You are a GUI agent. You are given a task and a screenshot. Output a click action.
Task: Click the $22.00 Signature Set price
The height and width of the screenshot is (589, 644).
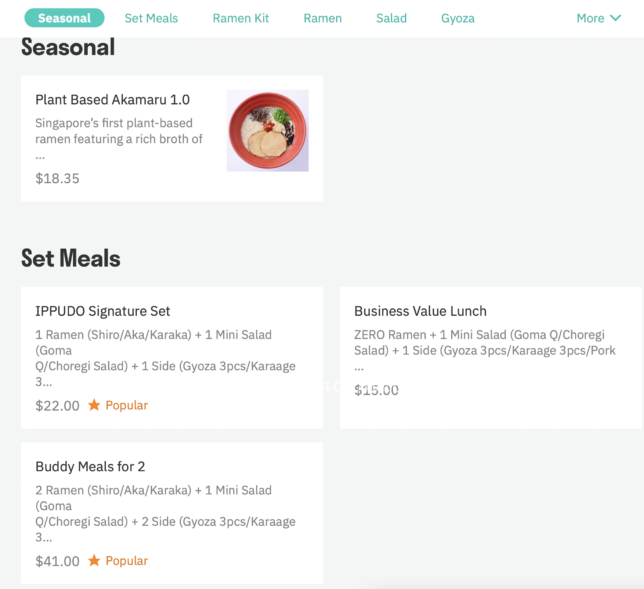tap(57, 405)
